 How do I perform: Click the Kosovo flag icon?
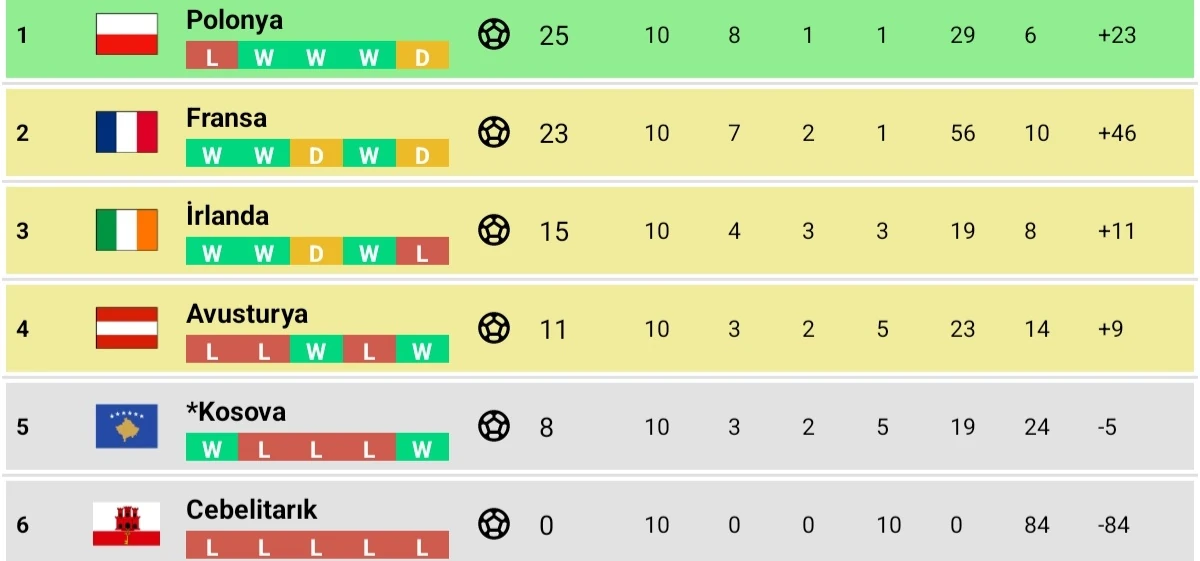[127, 426]
